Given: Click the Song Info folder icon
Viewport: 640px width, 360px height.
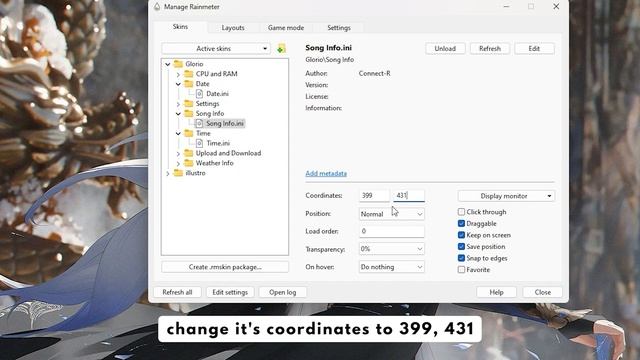Looking at the screenshot, I should (189, 113).
